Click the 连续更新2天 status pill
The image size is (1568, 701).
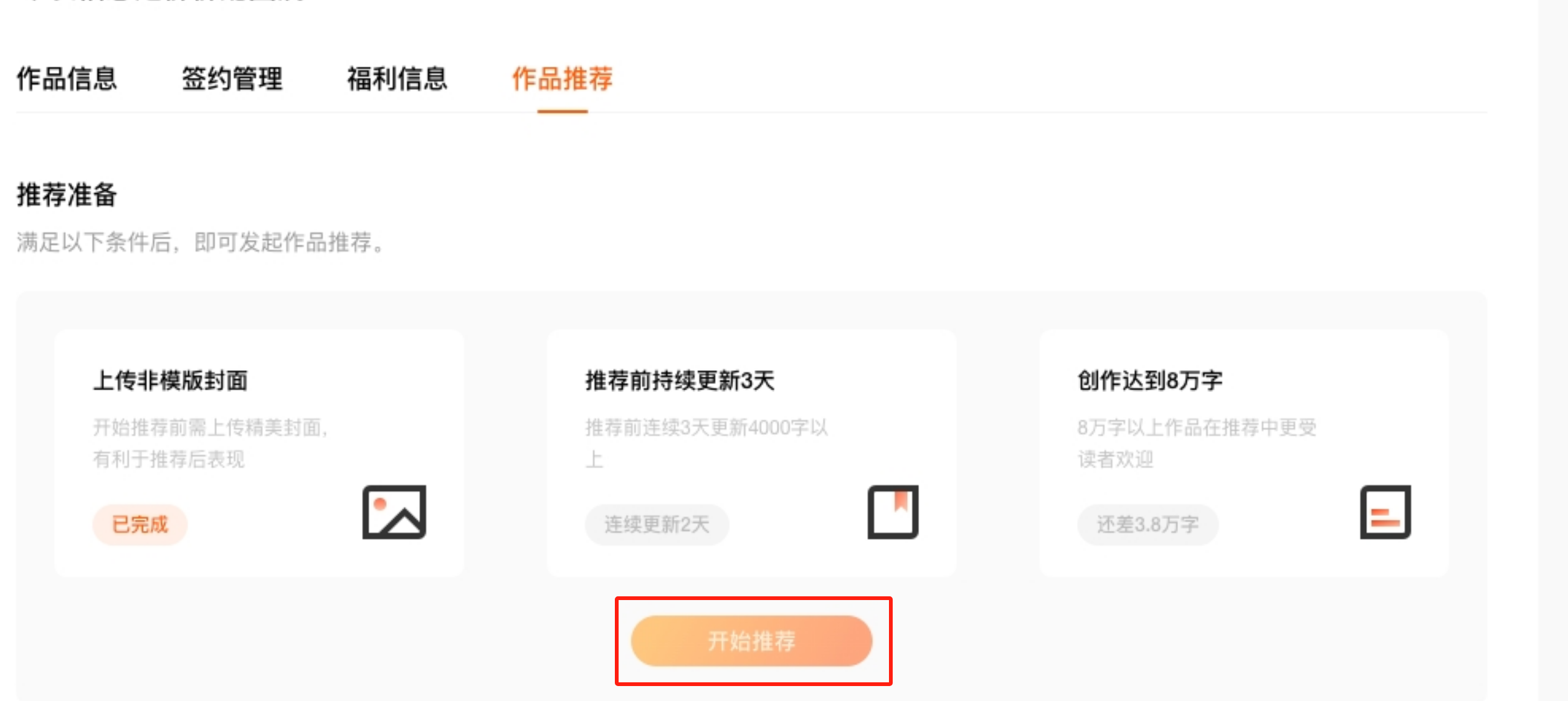point(656,525)
